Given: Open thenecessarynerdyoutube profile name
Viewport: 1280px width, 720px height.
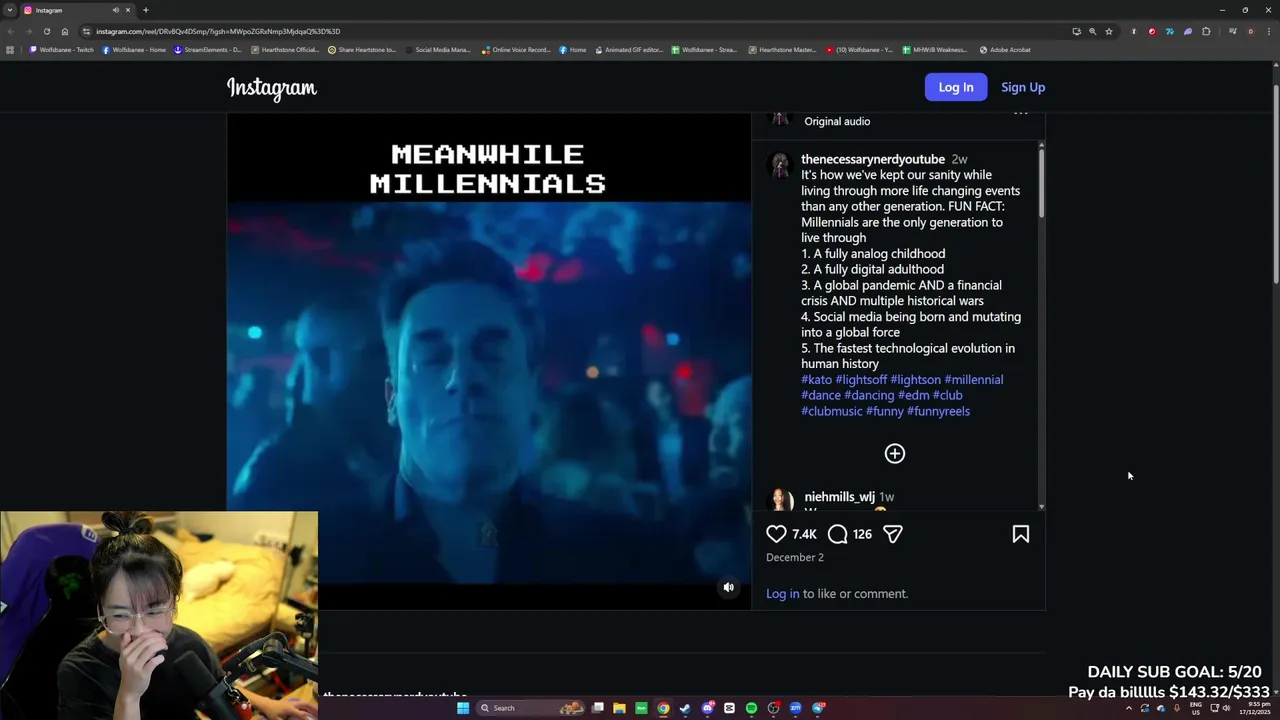Looking at the screenshot, I should pyautogui.click(x=873, y=159).
